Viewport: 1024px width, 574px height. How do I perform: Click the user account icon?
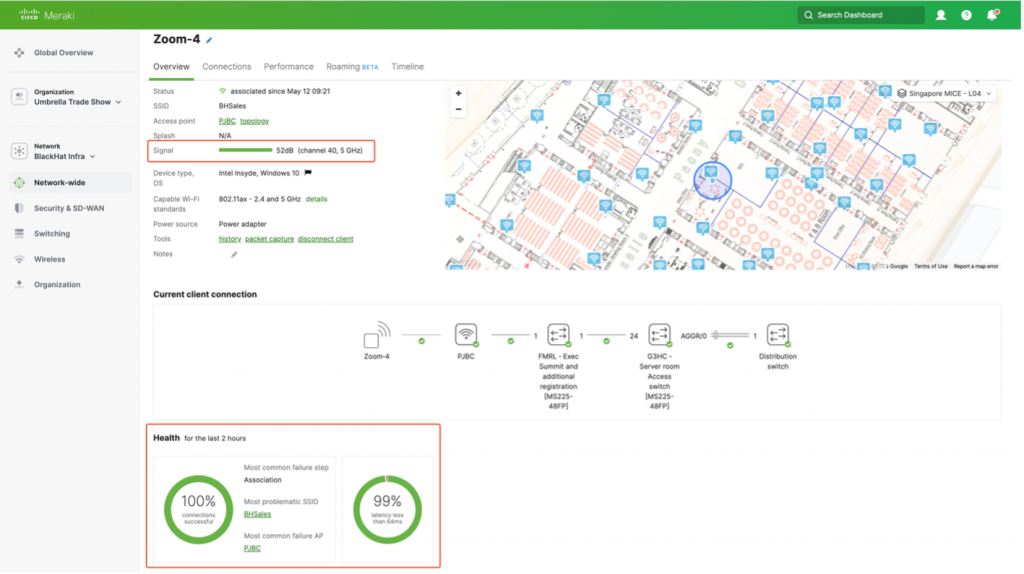[x=941, y=15]
